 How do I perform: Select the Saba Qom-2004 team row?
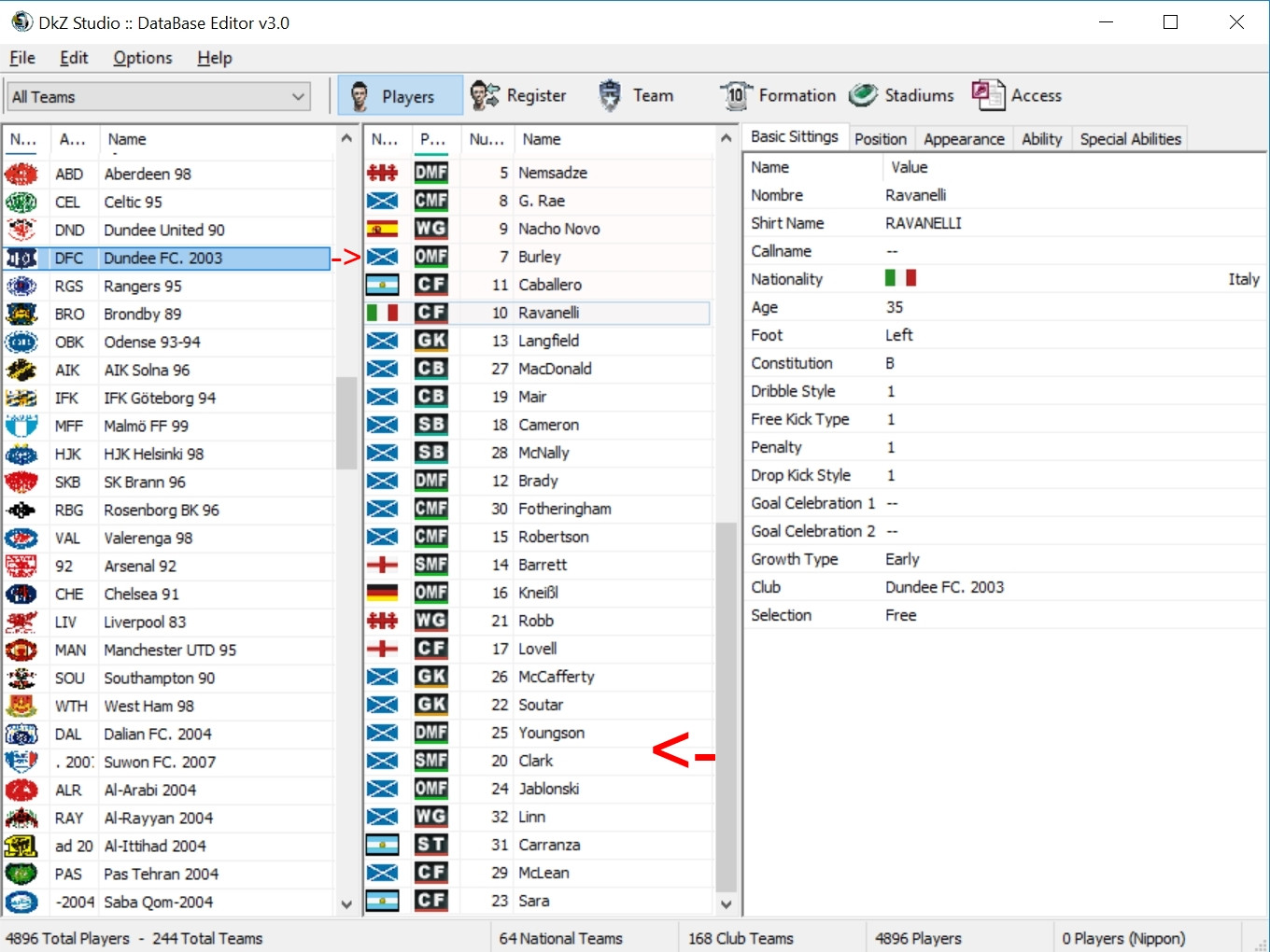(x=168, y=902)
